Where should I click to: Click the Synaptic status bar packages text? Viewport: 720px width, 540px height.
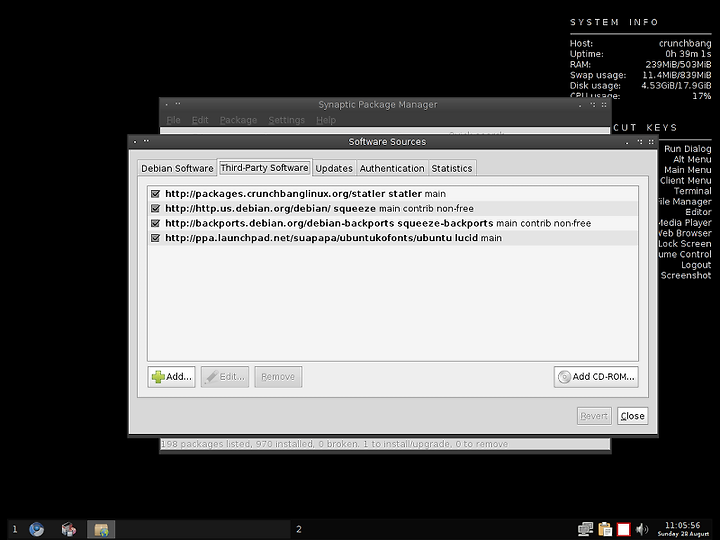[334, 444]
